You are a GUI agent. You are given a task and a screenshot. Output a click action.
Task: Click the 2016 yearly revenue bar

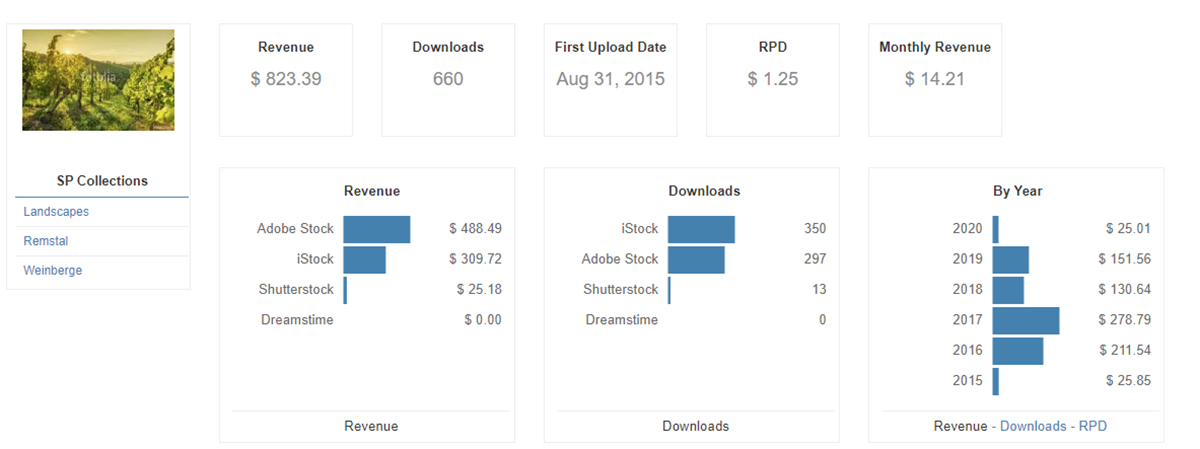1018,351
